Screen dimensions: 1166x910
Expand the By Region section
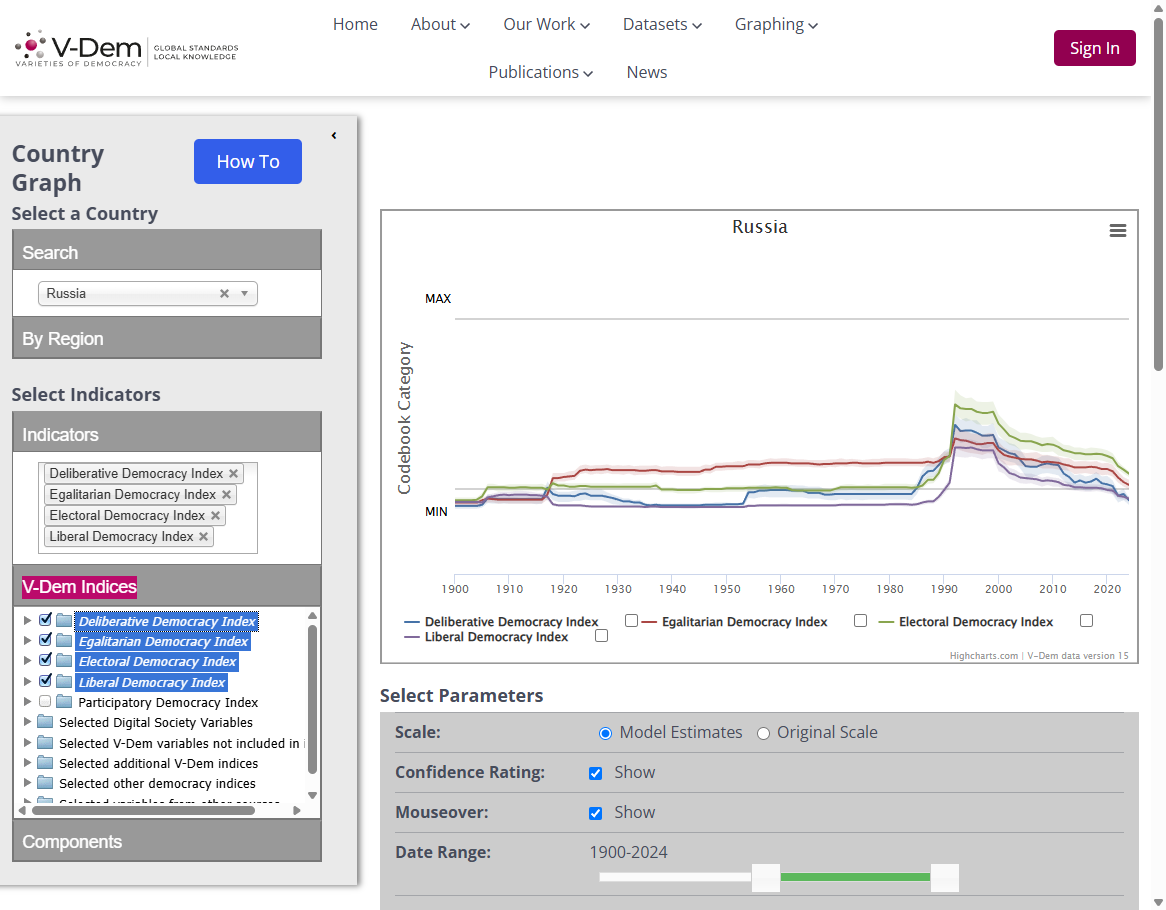click(167, 338)
